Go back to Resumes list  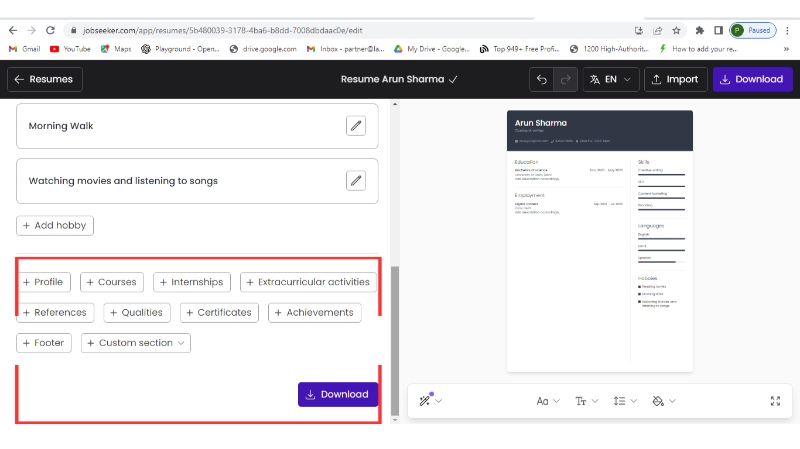(45, 79)
